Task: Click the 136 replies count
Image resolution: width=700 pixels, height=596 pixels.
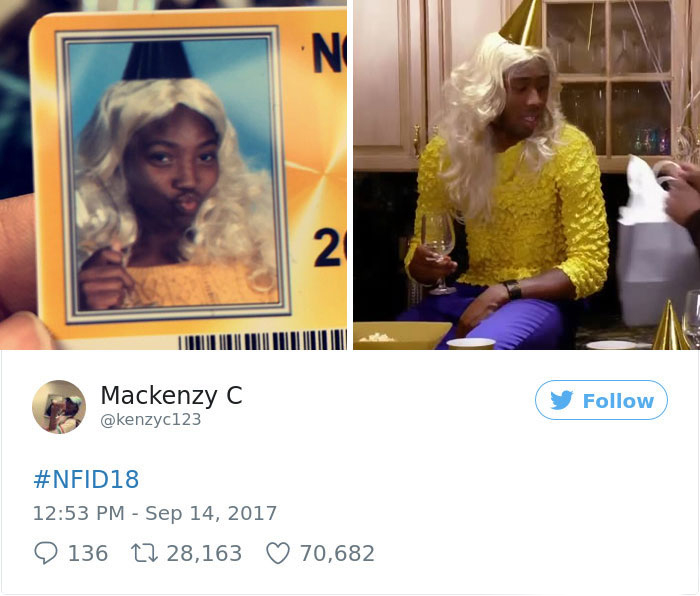Action: pyautogui.click(x=88, y=553)
